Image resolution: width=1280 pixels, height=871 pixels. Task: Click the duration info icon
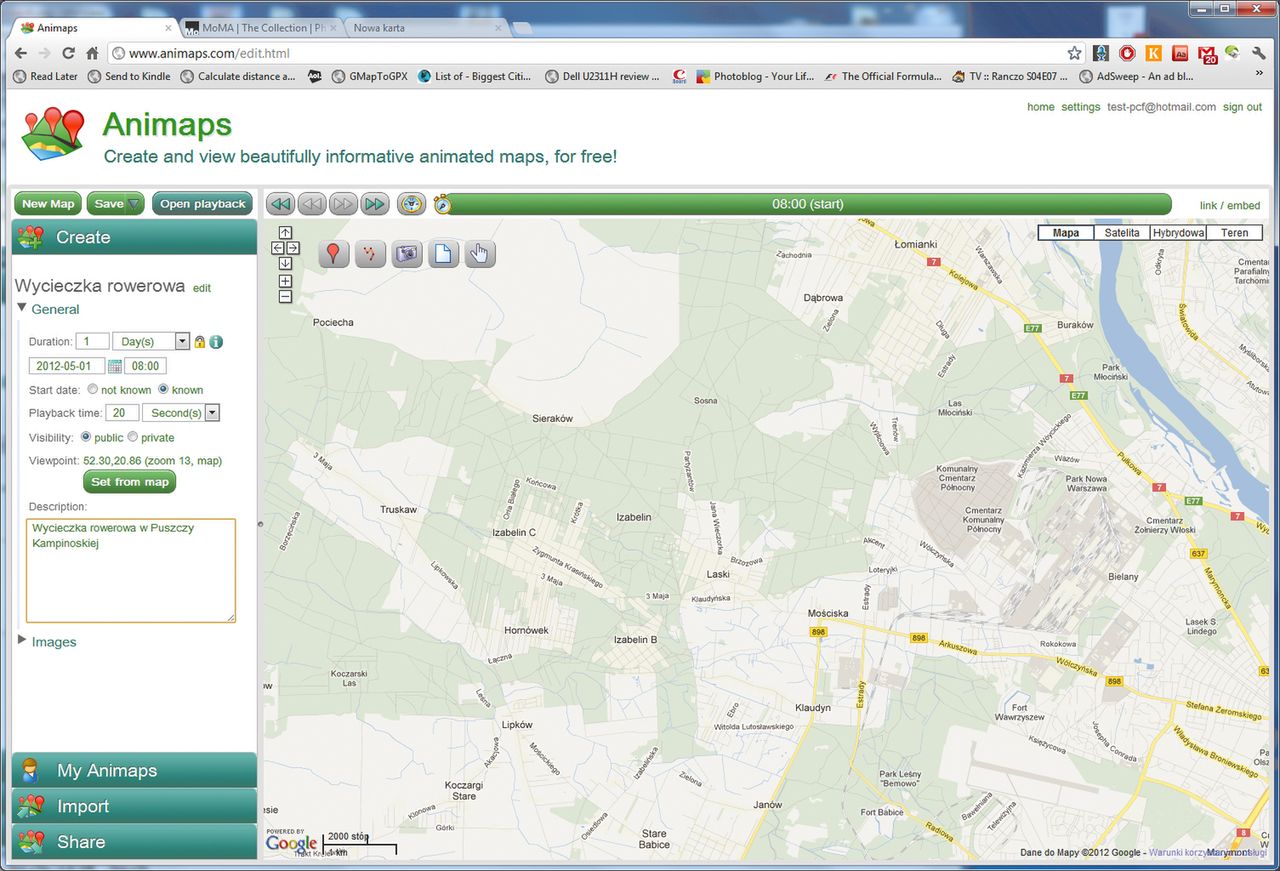coord(216,342)
